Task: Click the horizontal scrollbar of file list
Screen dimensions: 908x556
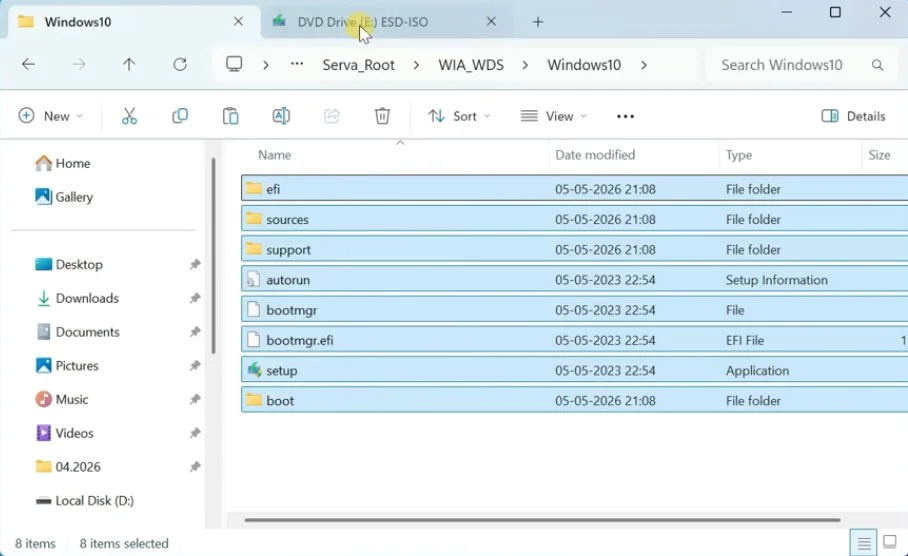Action: 542,520
